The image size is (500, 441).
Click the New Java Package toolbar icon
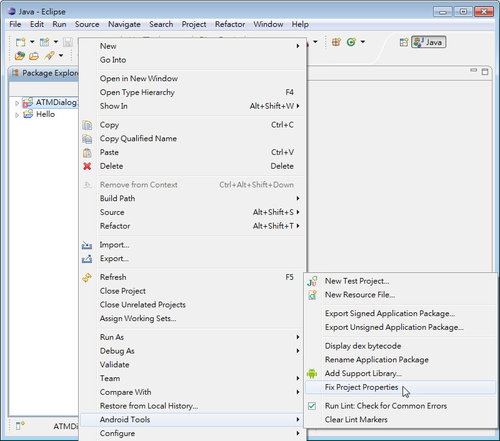click(x=336, y=42)
